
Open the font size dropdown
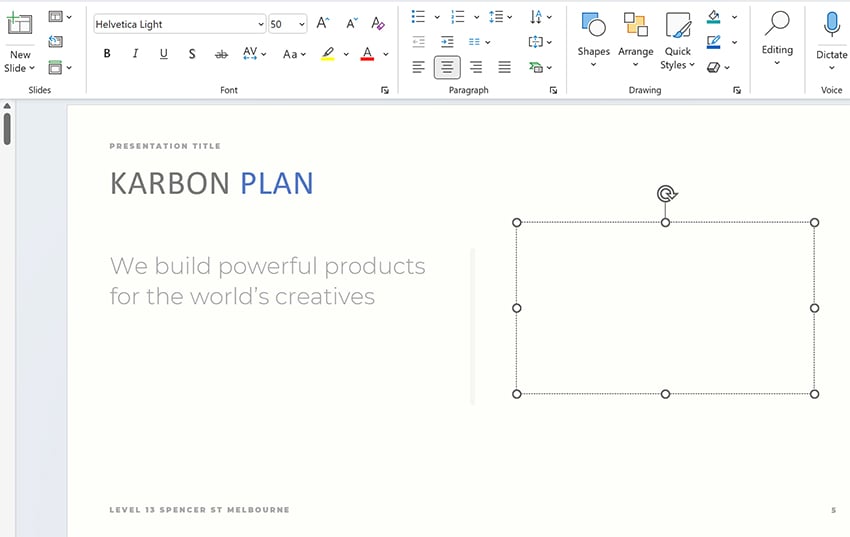pyautogui.click(x=302, y=24)
